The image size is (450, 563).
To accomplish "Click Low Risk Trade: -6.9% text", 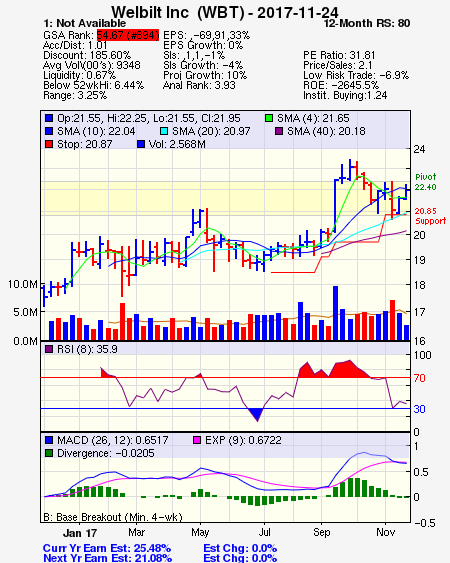I will click(356, 75).
